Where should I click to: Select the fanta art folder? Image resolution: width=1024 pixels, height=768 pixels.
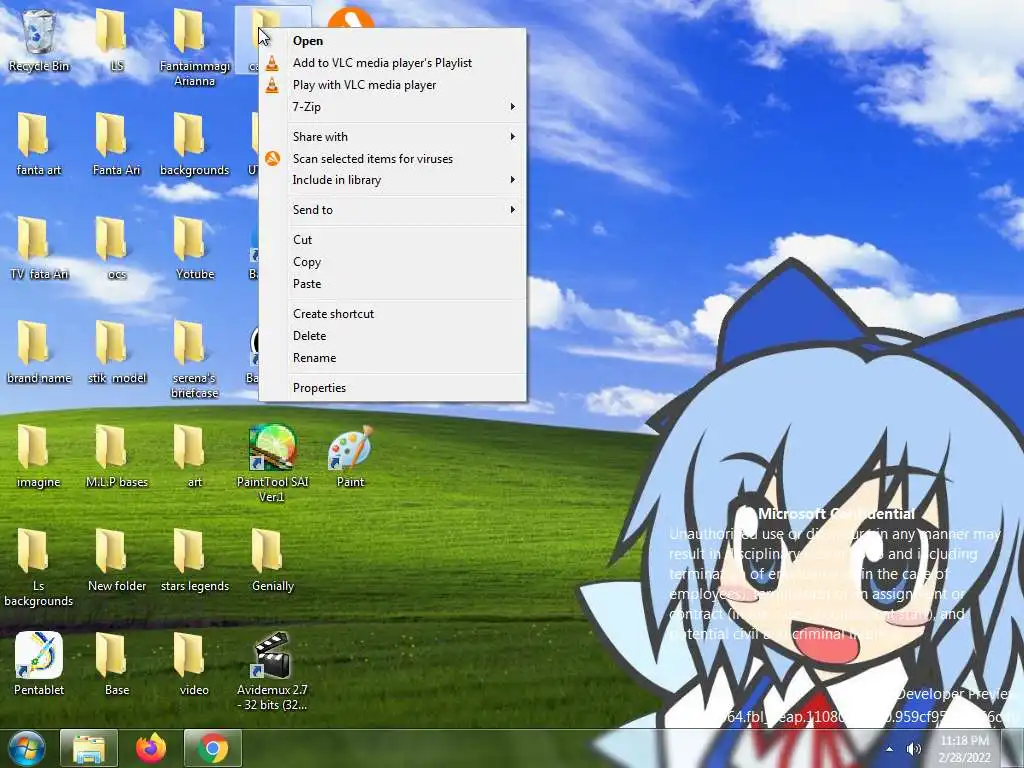[x=39, y=144]
